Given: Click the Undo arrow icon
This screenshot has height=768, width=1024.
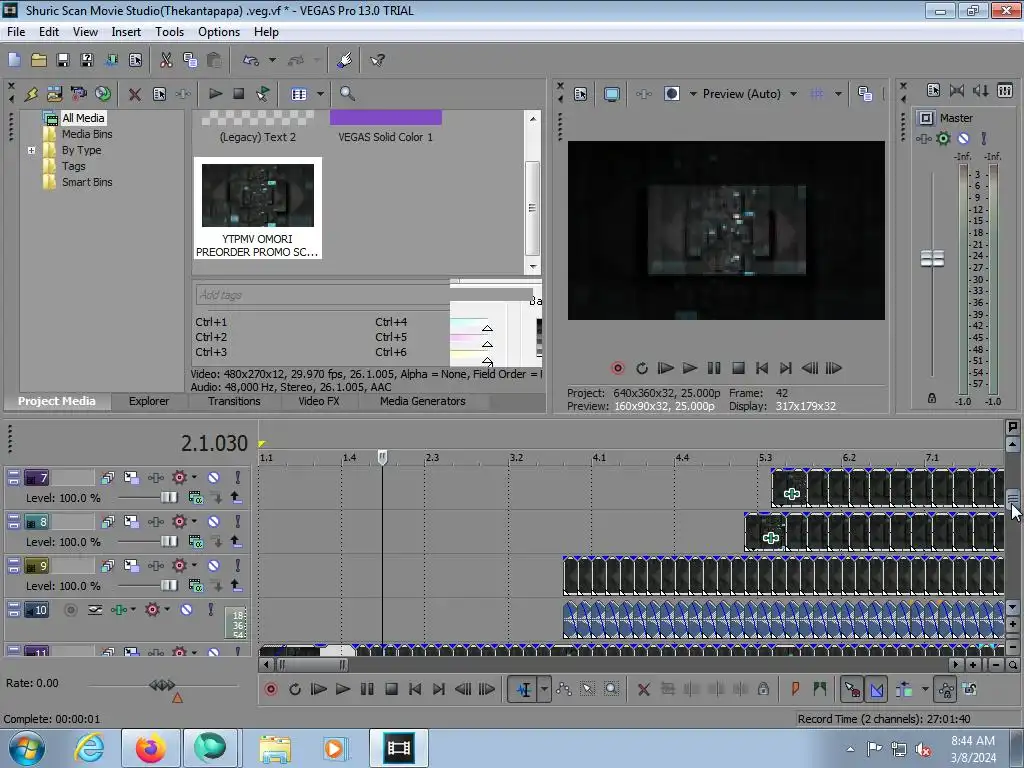Looking at the screenshot, I should [251, 60].
